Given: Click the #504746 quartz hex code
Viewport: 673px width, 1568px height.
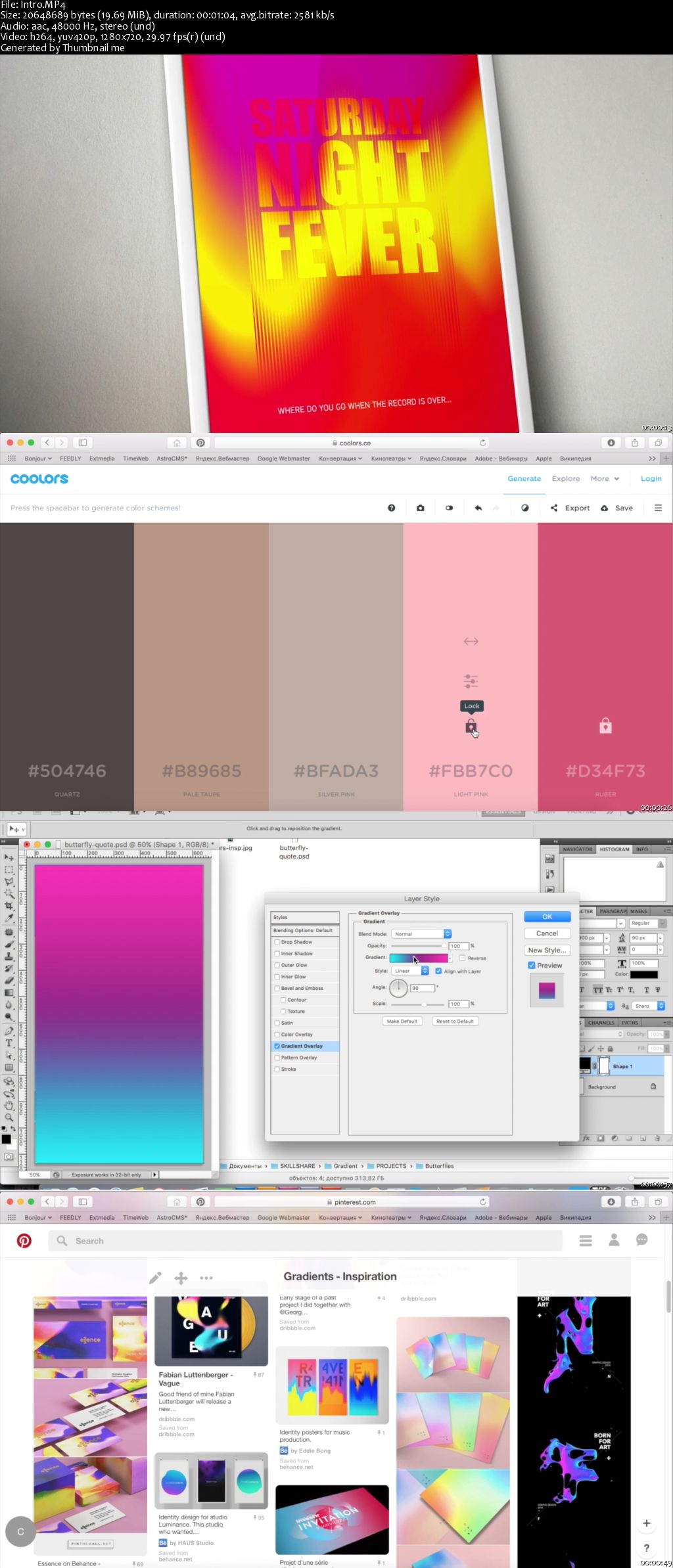Looking at the screenshot, I should [67, 771].
